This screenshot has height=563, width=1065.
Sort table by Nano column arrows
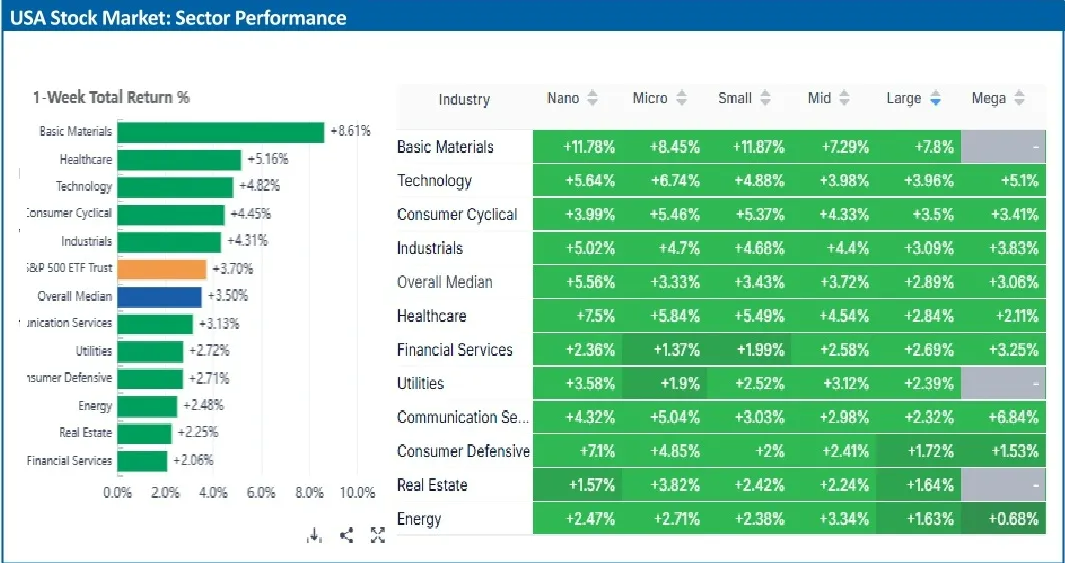(x=592, y=99)
